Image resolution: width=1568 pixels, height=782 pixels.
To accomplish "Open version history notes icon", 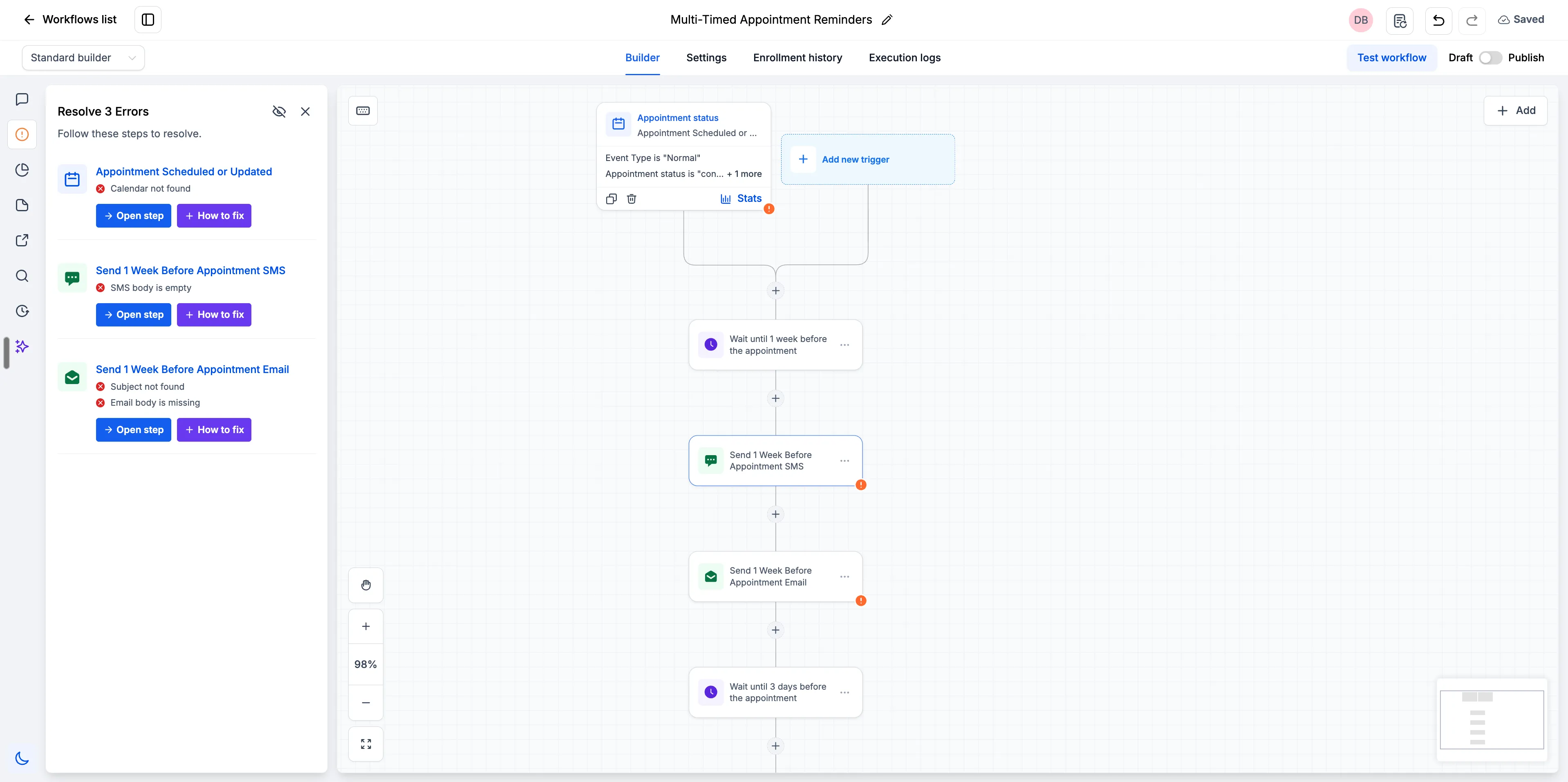I will click(x=1400, y=21).
